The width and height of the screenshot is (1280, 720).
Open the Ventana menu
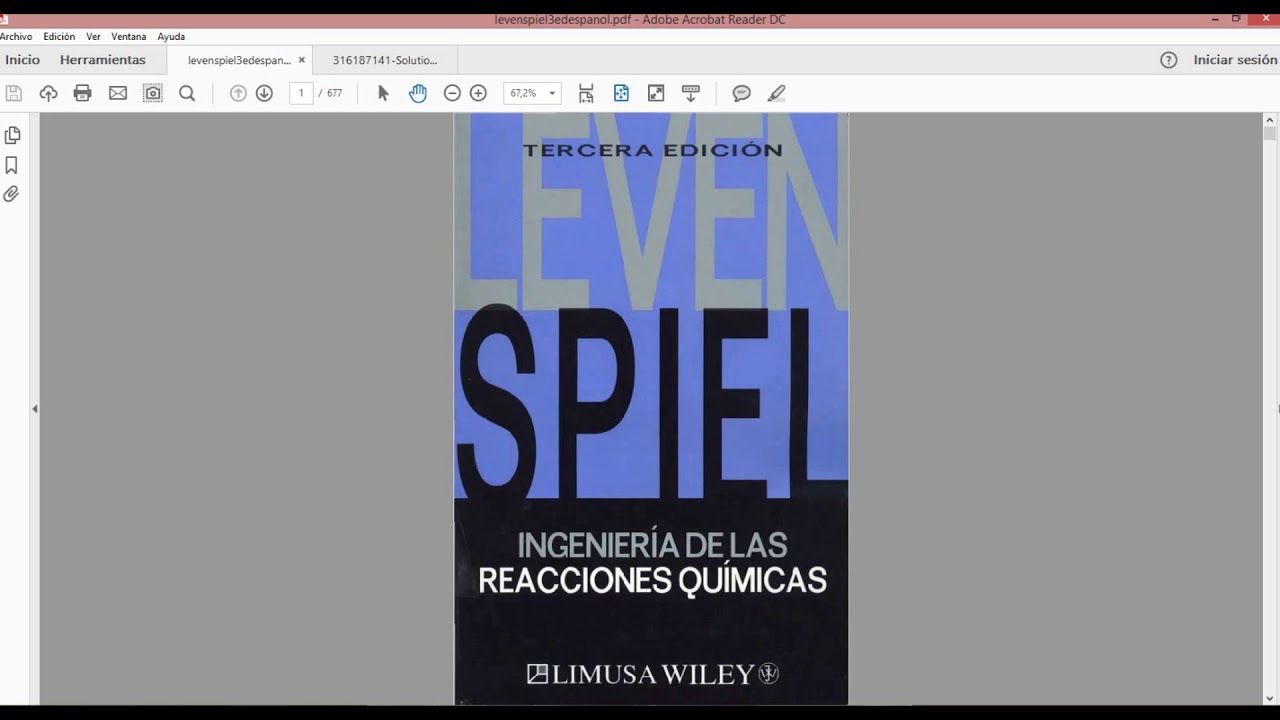(x=128, y=36)
